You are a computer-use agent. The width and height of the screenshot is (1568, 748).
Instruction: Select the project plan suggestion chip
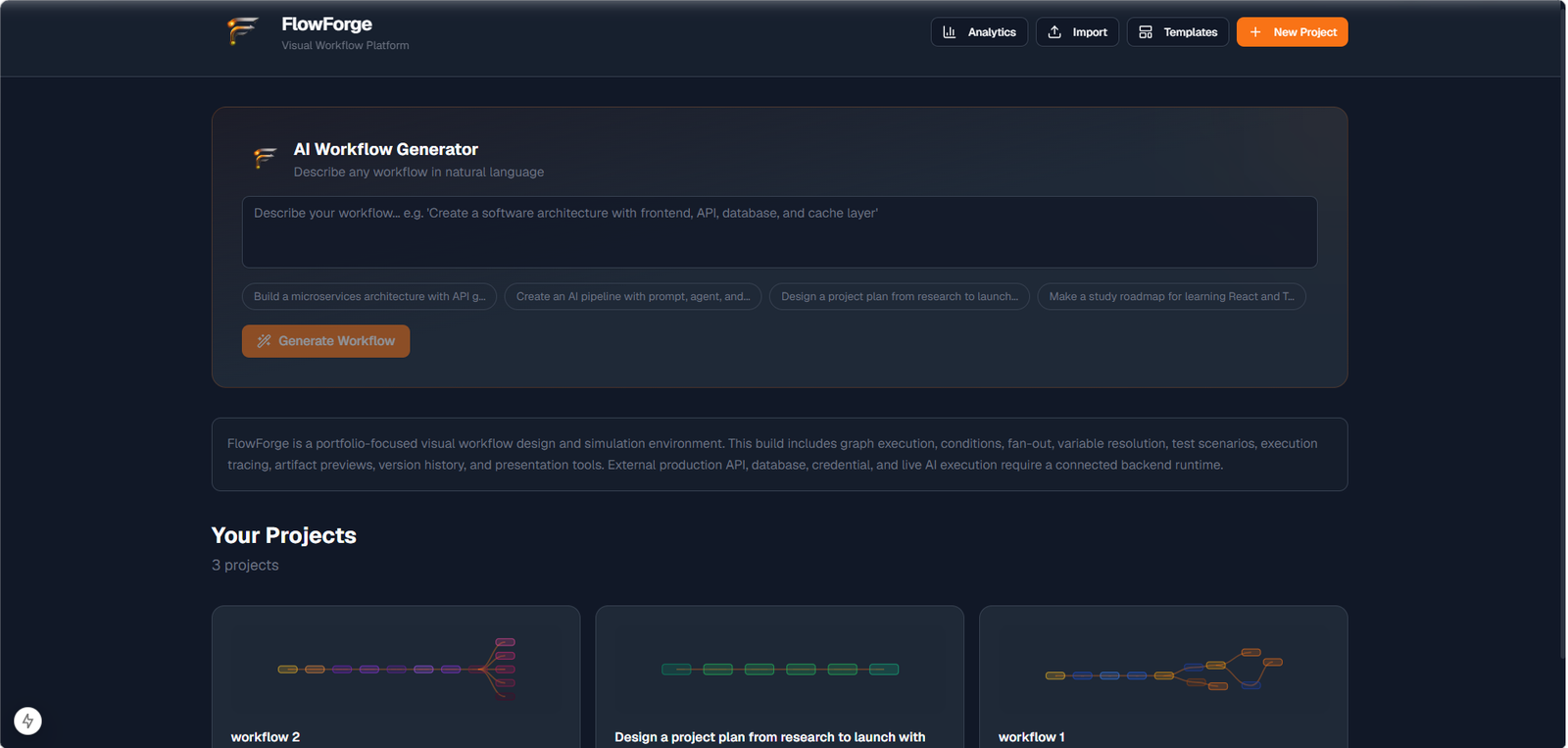pyautogui.click(x=900, y=296)
